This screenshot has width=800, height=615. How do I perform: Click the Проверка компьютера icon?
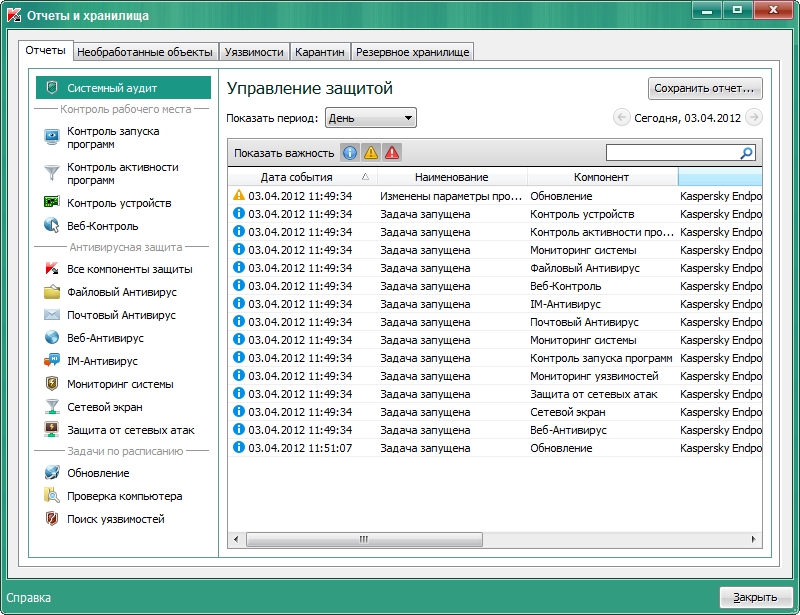pos(52,496)
